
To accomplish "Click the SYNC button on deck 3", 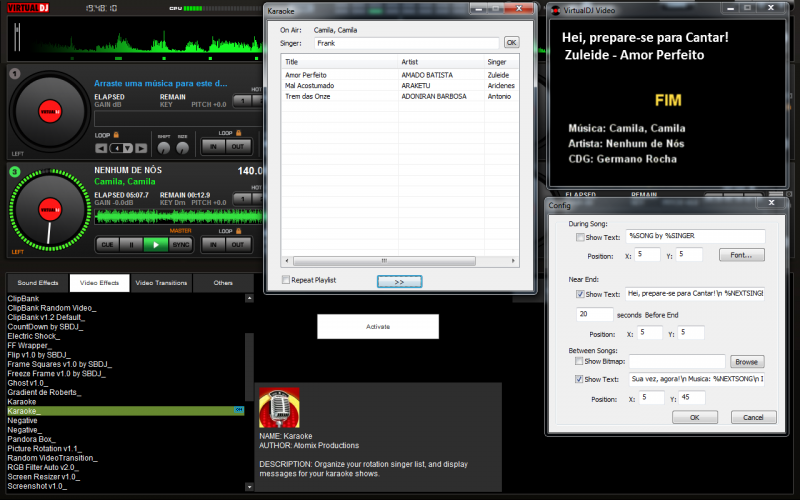I will coord(181,245).
